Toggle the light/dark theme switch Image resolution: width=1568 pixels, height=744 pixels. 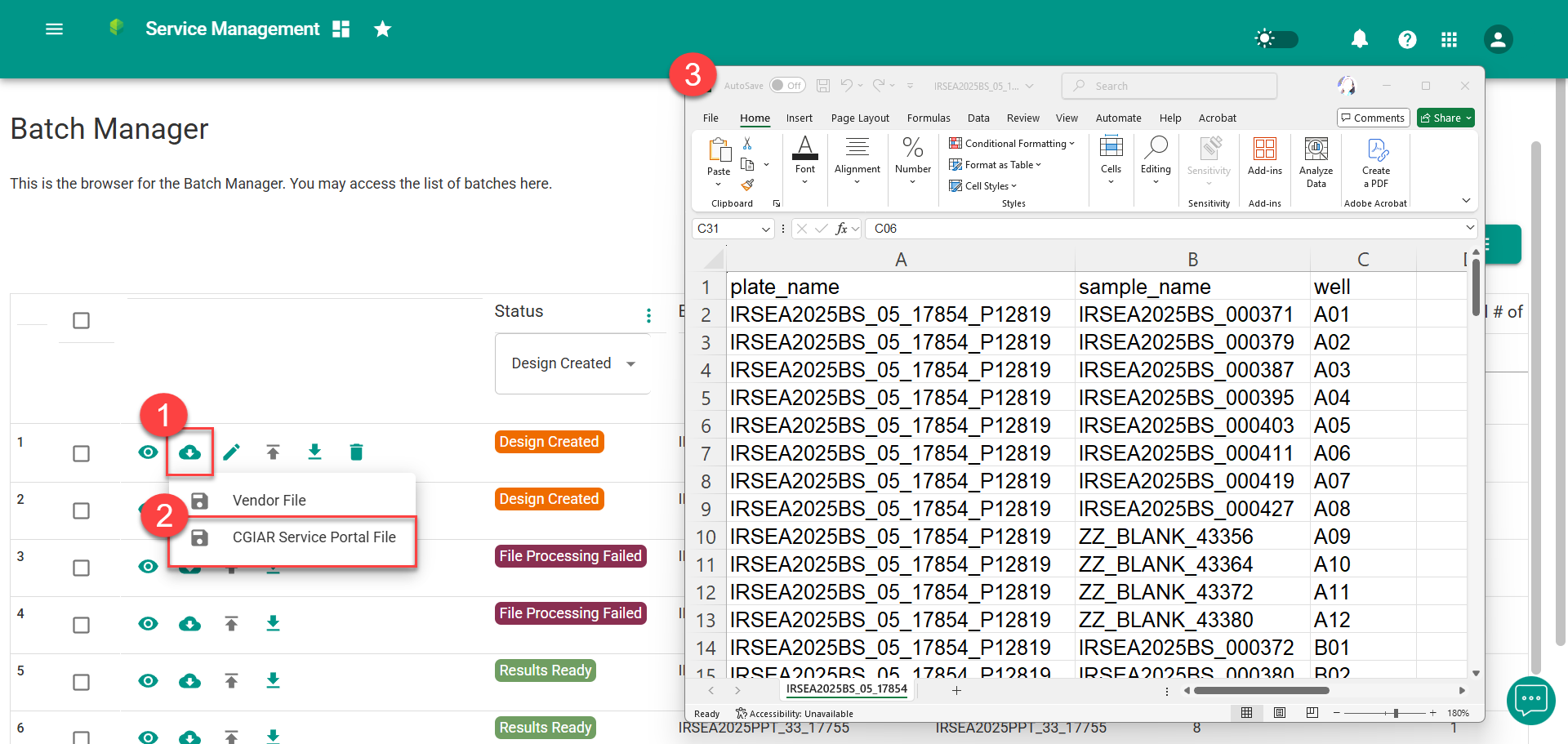coord(1276,39)
